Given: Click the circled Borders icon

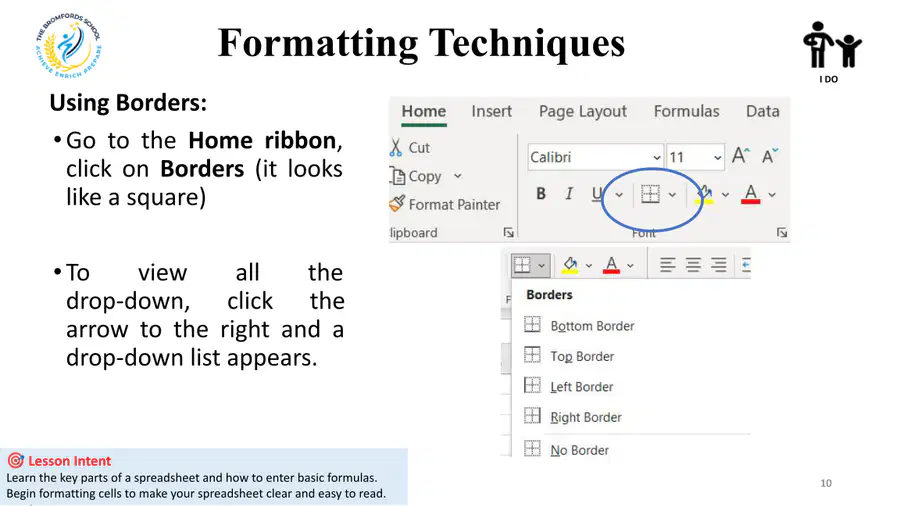Looking at the screenshot, I should click(650, 194).
